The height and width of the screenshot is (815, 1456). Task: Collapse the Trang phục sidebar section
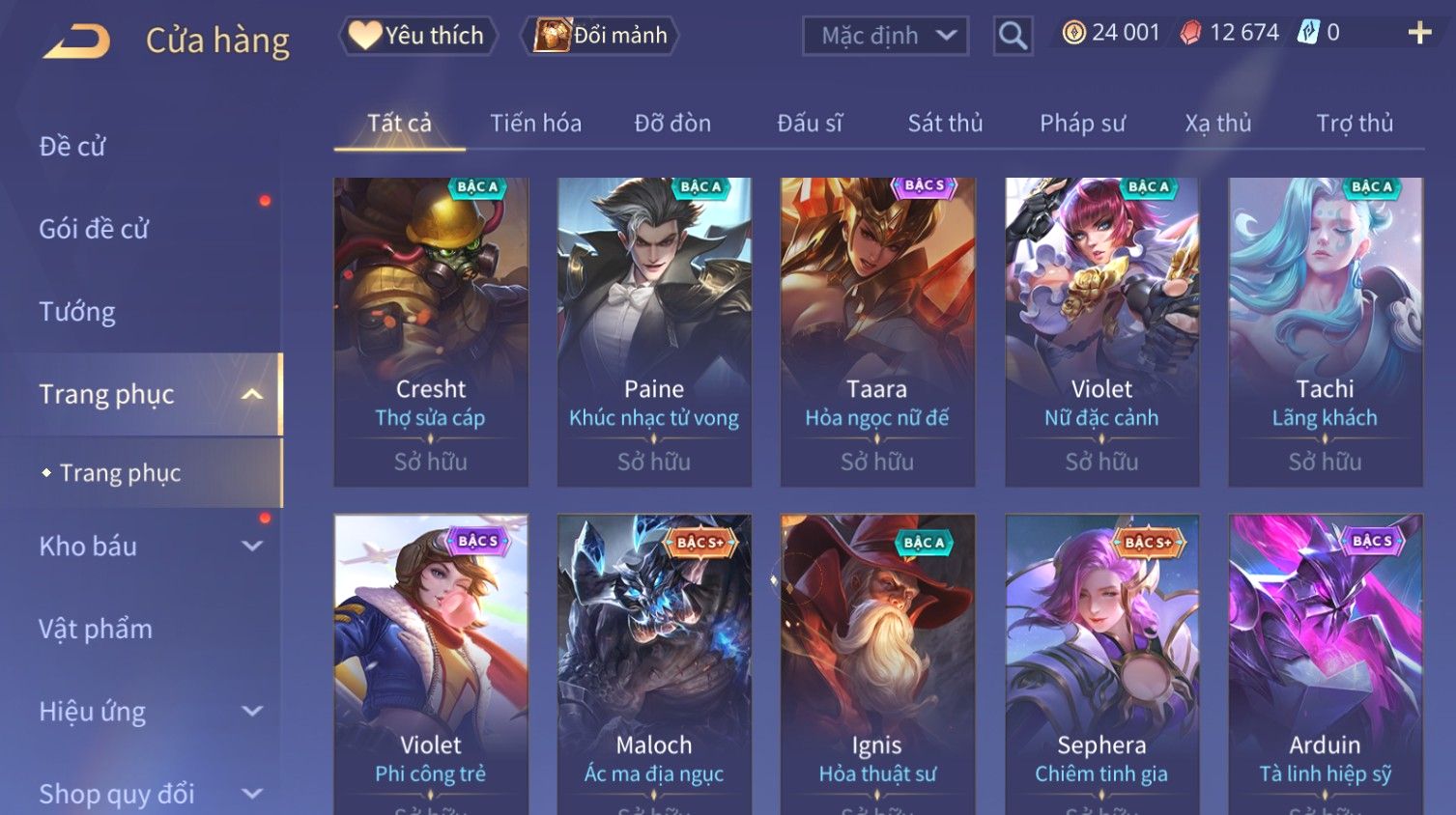(252, 394)
